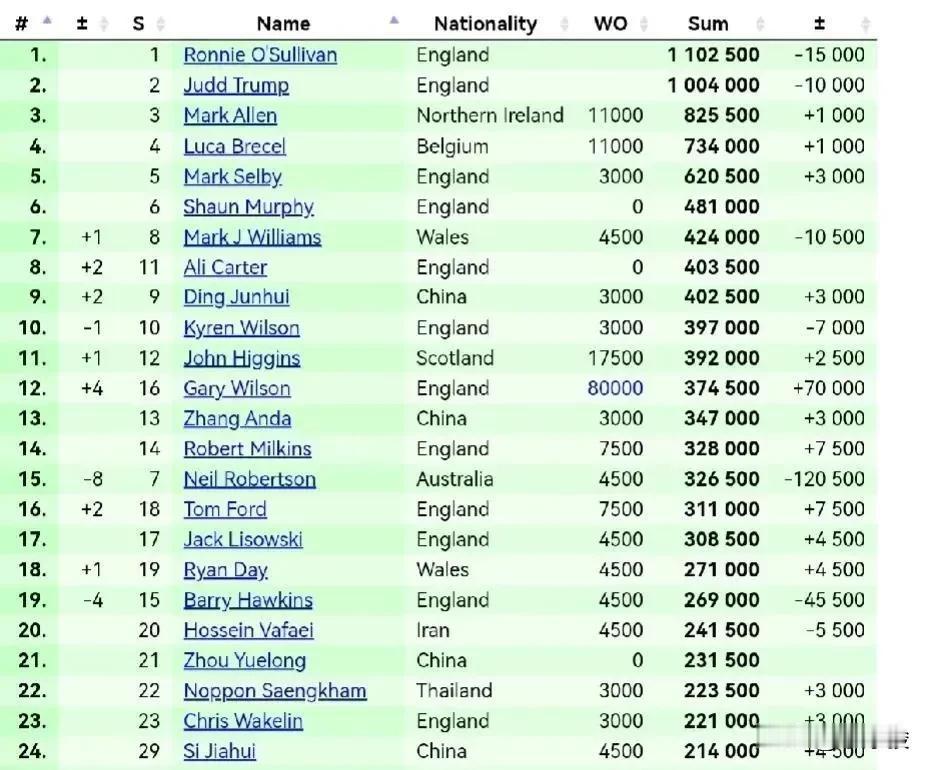The image size is (930, 770).
Task: Sort by S seeding column header
Action: (x=138, y=23)
